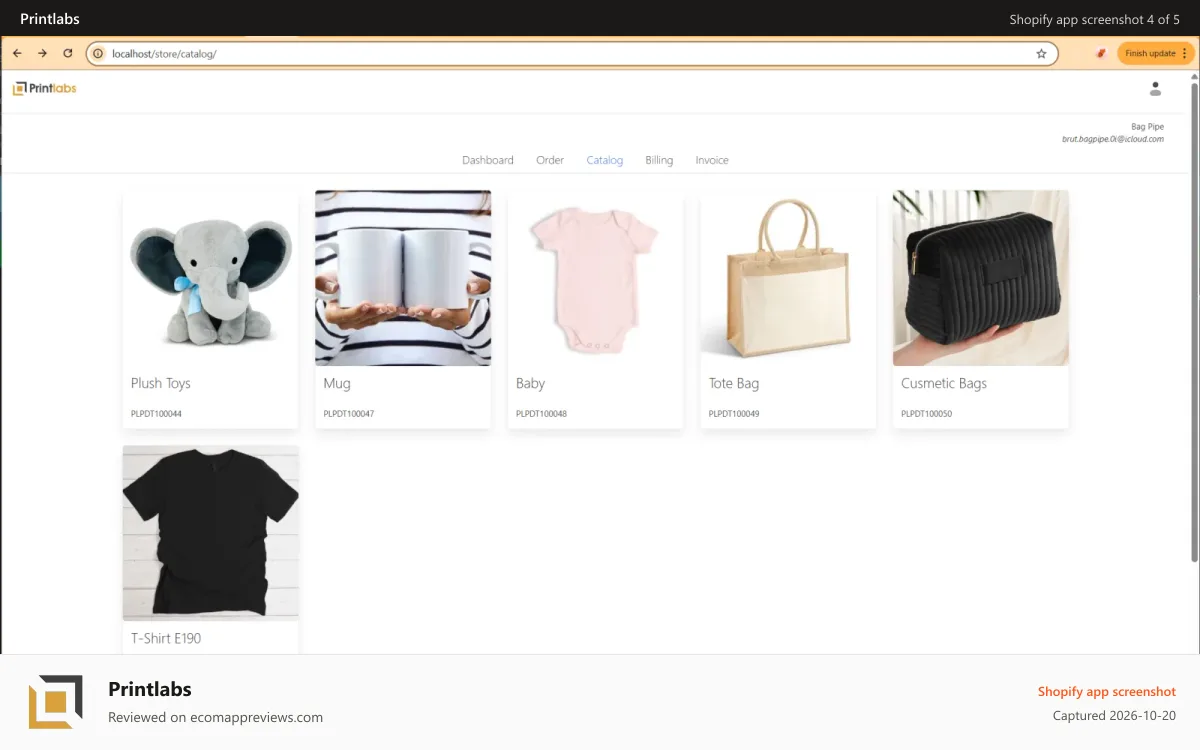Open the Dashboard tab
This screenshot has height=750, width=1200.
(488, 160)
